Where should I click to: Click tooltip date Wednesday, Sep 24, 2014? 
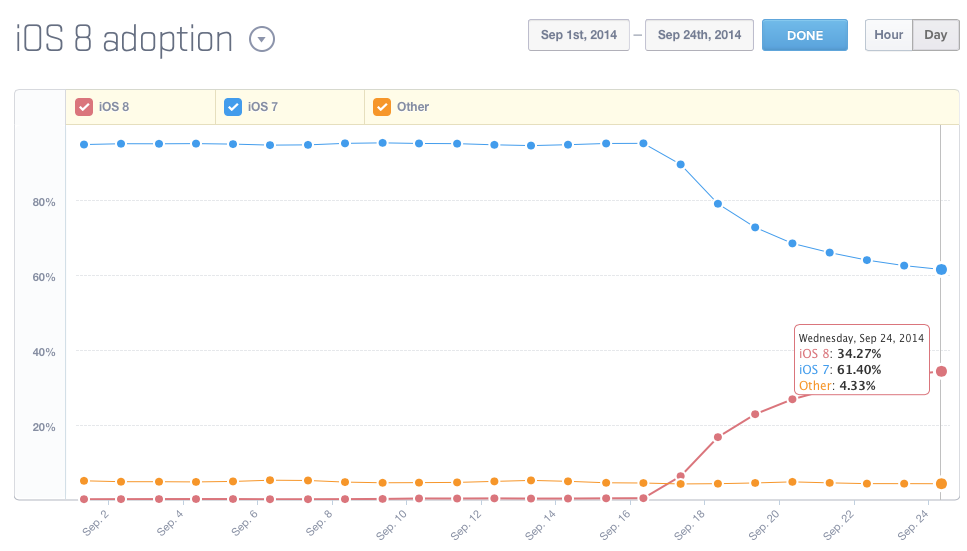point(861,338)
